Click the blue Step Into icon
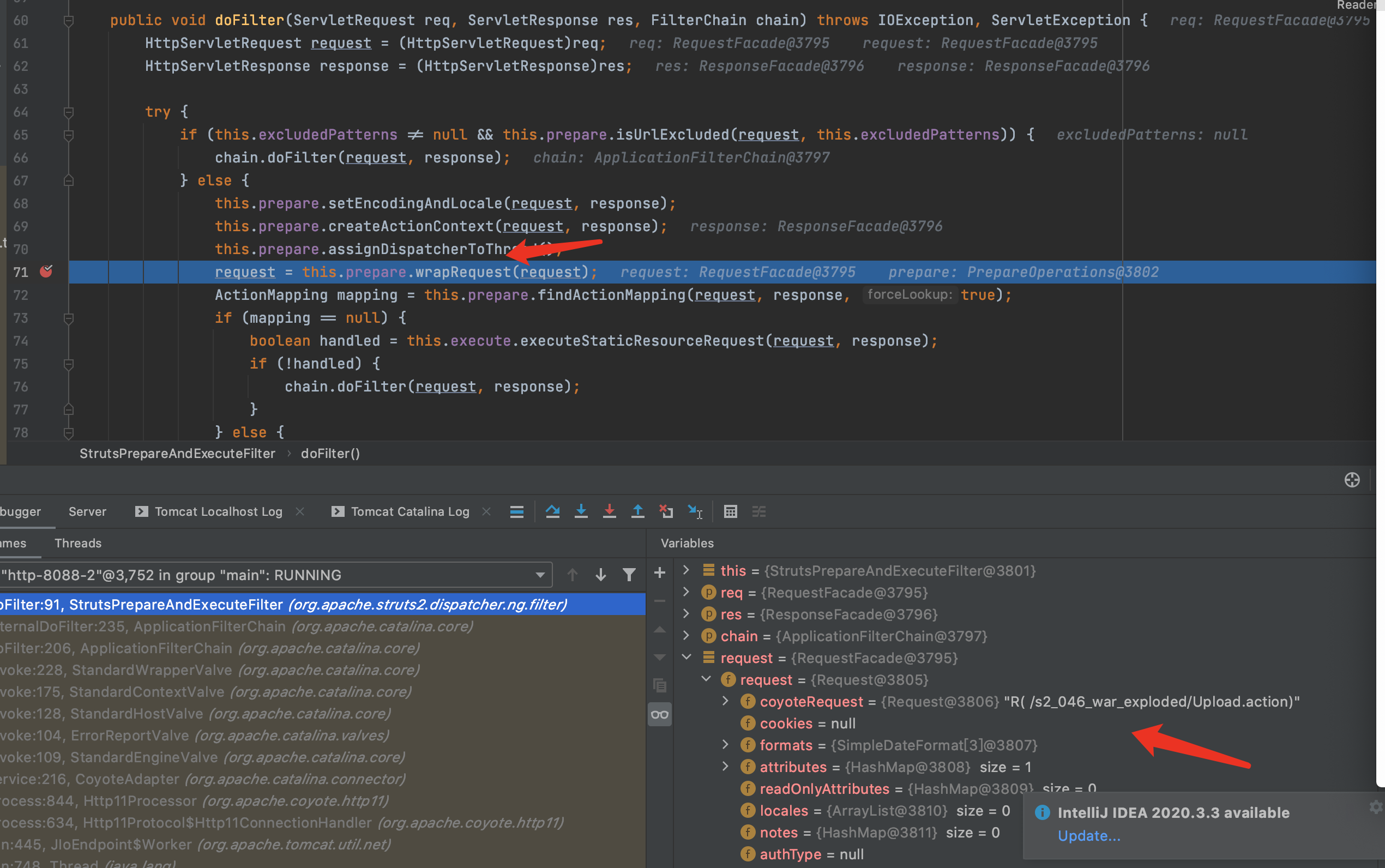 581,511
